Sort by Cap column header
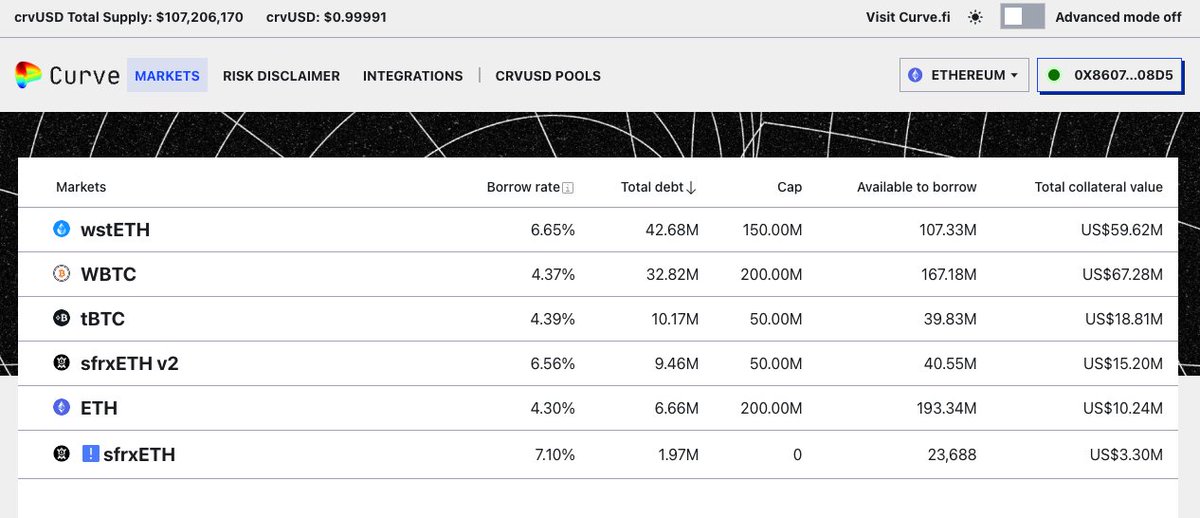 click(x=789, y=187)
